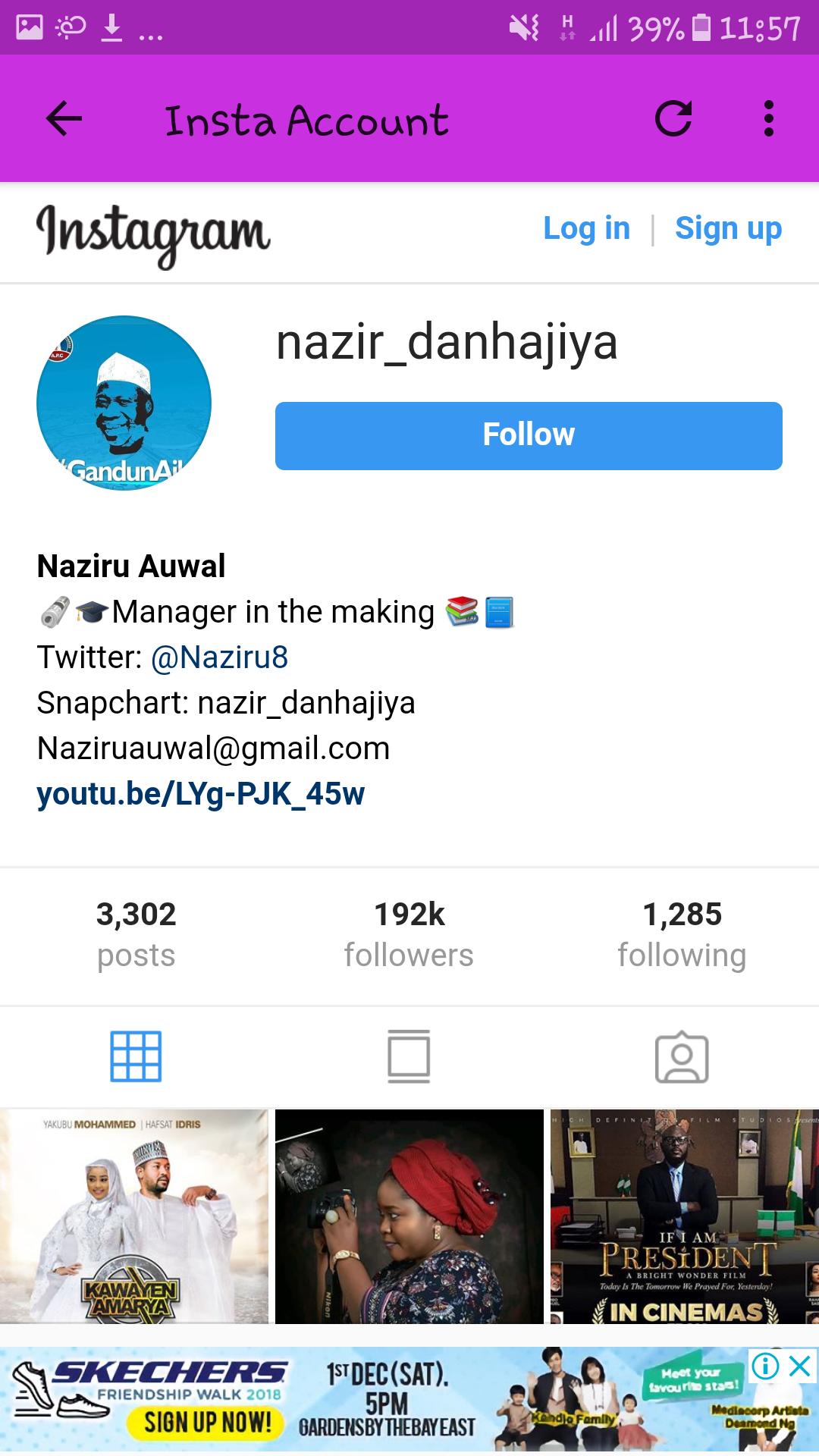Open the youtu.be/LYg-PJK_45w link
This screenshot has height=1456, width=819.
coord(201,793)
